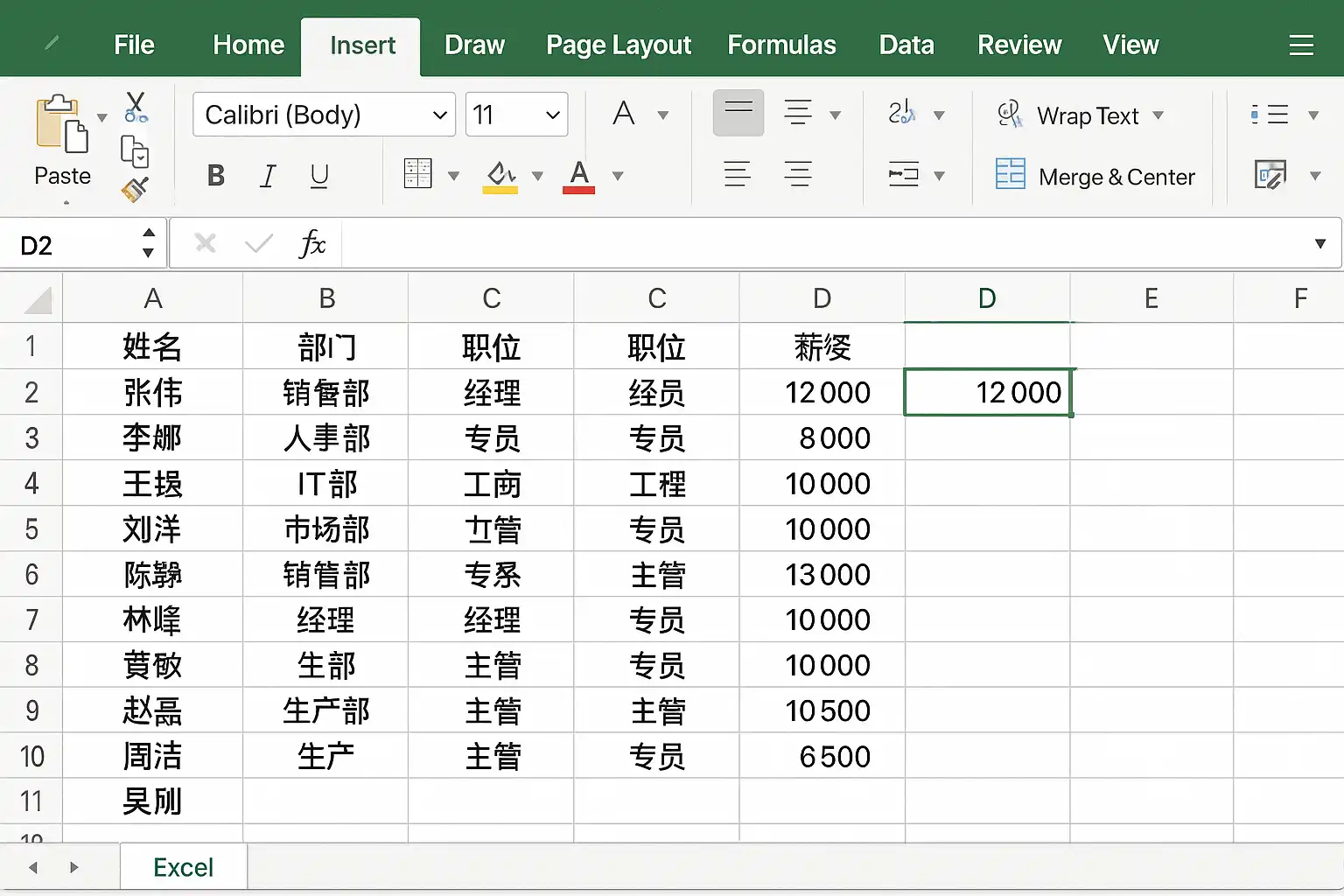Click the Insert Function fx icon
Viewport: 1344px width, 896px height.
click(311, 244)
